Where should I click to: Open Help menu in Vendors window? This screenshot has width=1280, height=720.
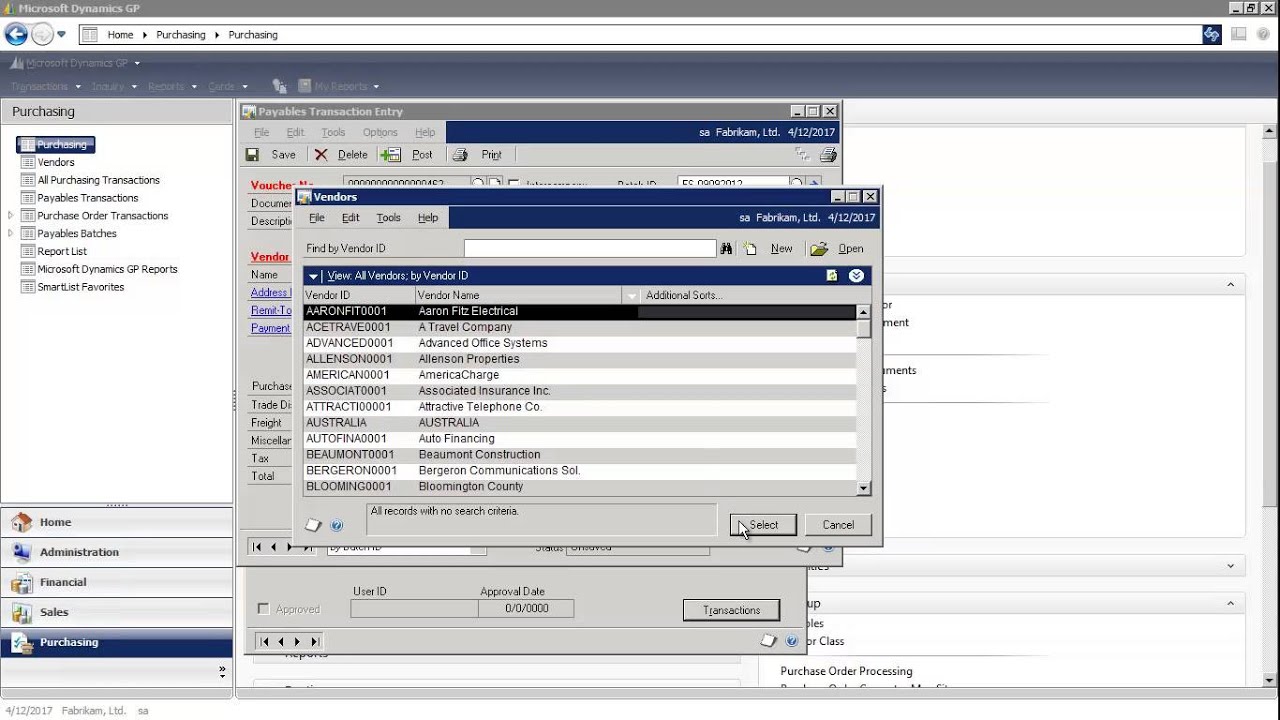click(x=428, y=218)
